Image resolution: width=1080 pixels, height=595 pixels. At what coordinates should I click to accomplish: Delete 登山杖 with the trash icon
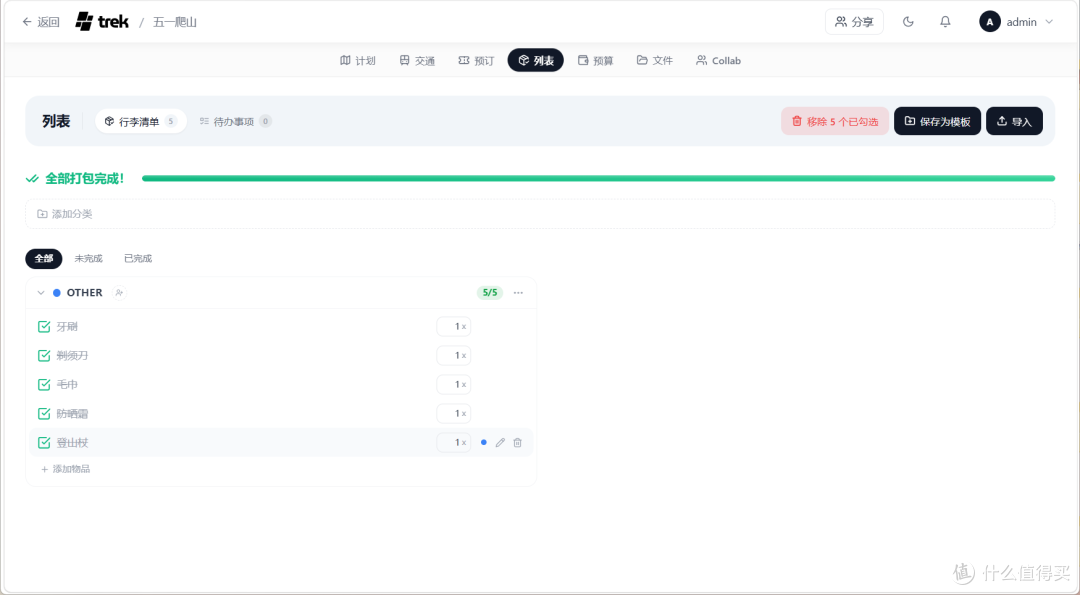coord(517,442)
